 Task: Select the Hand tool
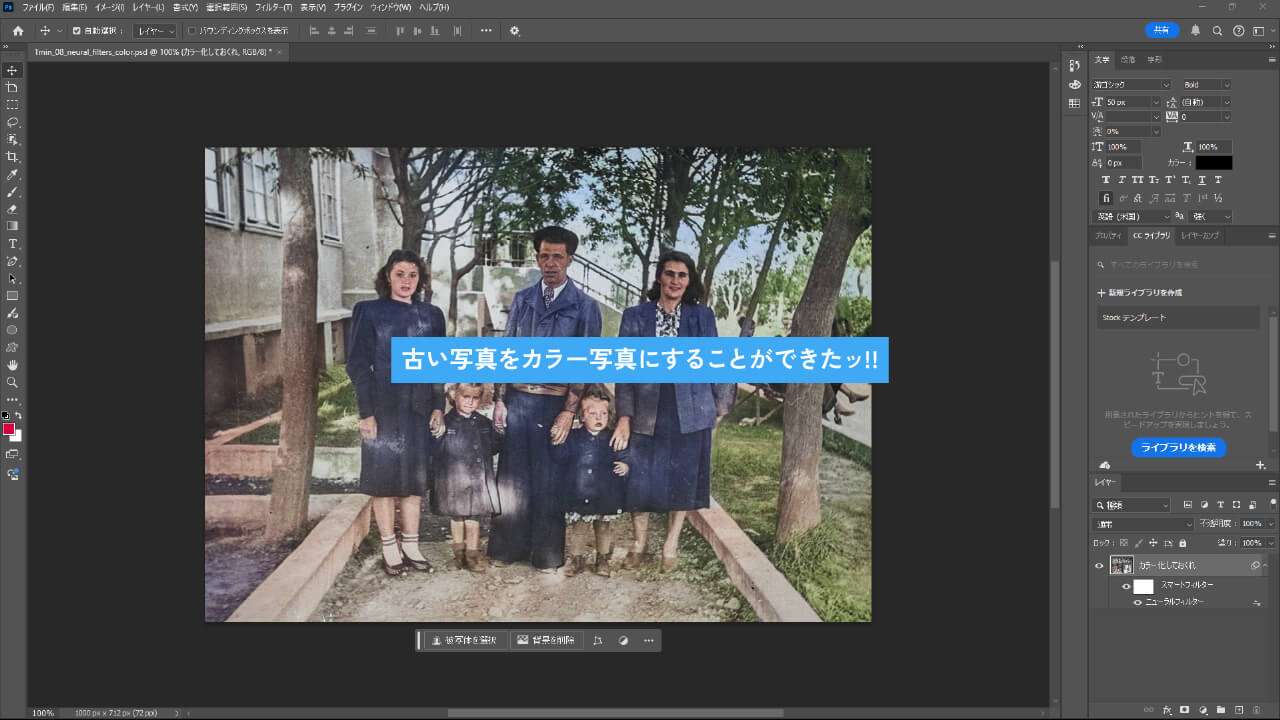(12, 365)
